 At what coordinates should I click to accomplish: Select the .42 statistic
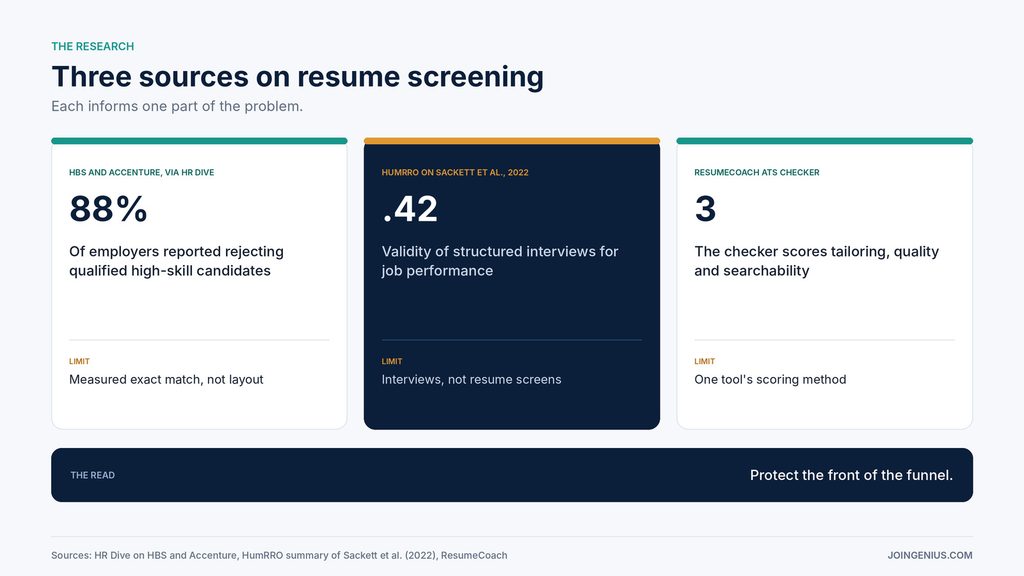pyautogui.click(x=410, y=209)
